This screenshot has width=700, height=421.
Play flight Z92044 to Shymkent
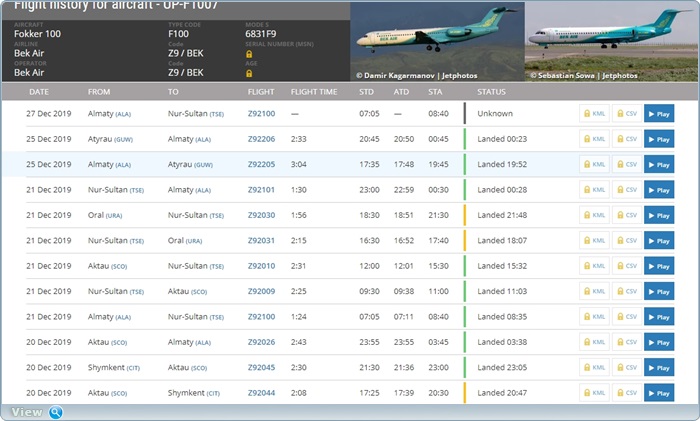[x=659, y=393]
